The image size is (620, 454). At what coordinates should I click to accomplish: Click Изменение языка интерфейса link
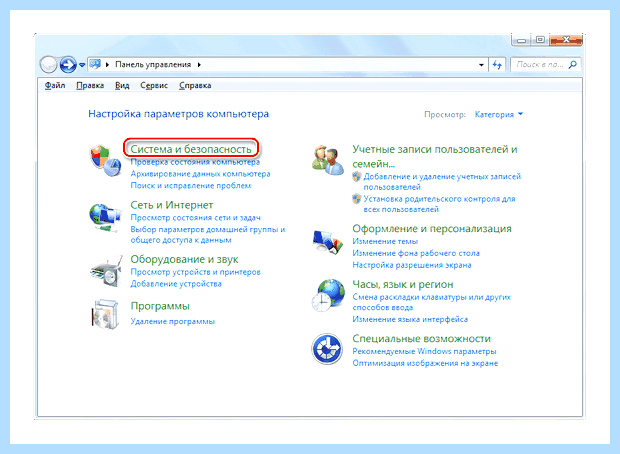point(410,319)
